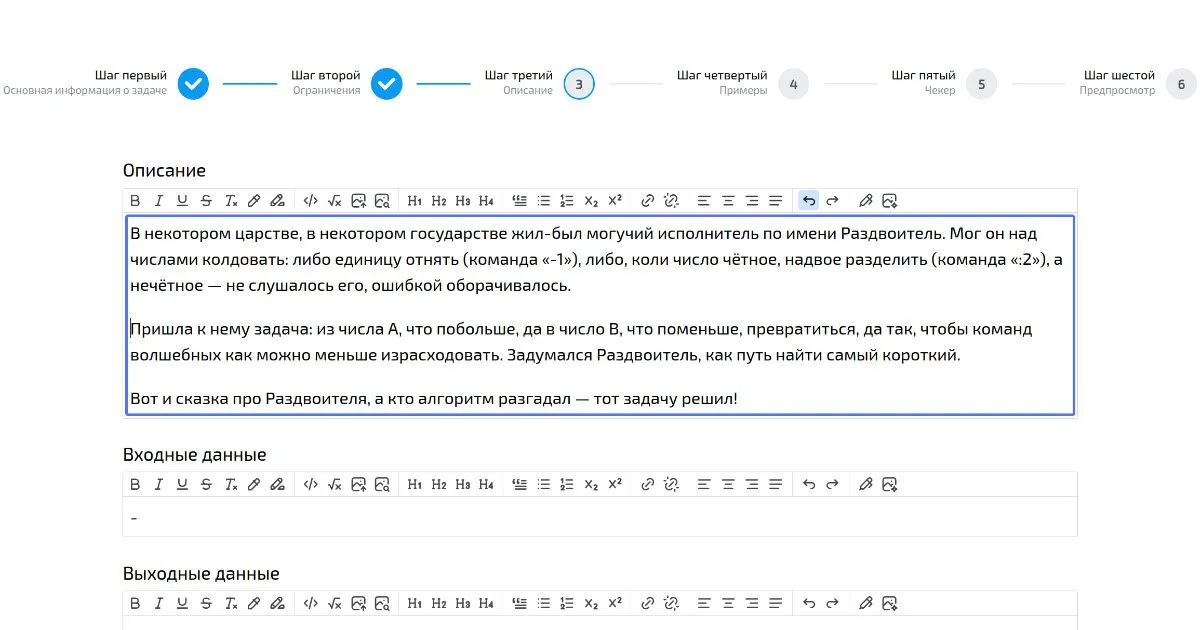The image size is (1200, 630).
Task: Insert a formula using the √x icon
Action: coord(334,200)
